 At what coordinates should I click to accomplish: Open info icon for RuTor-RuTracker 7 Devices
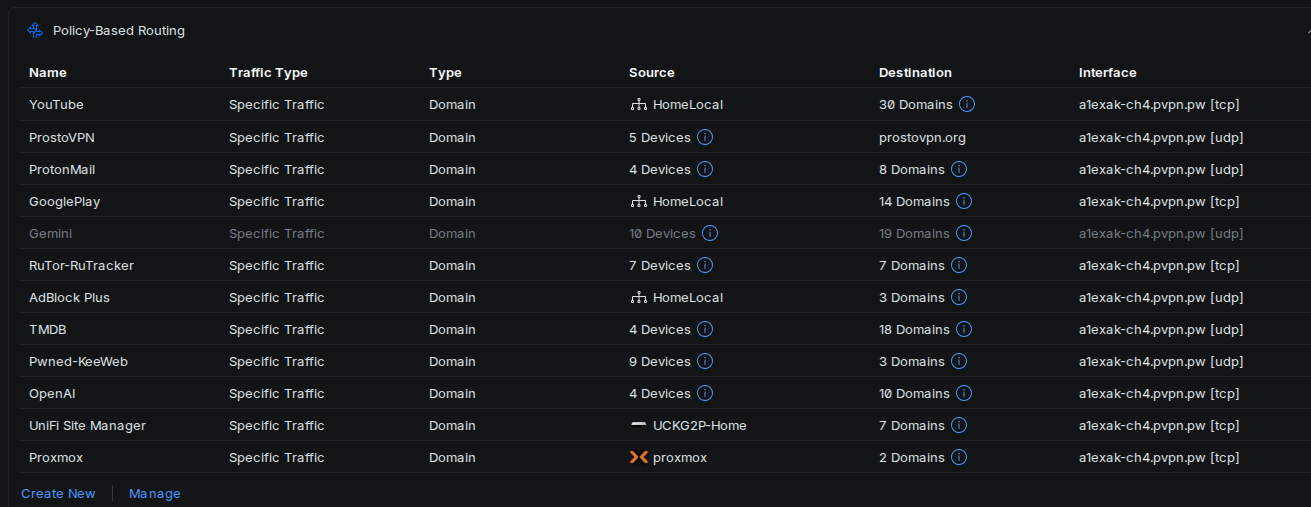(704, 265)
